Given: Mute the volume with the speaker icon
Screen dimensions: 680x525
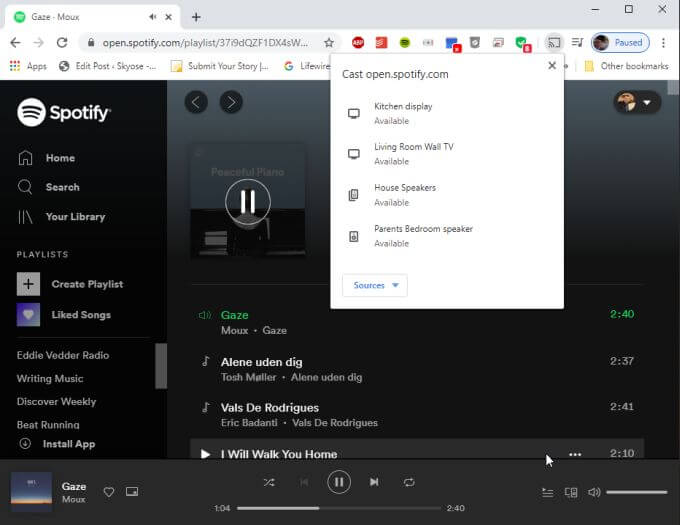Looking at the screenshot, I should [x=594, y=492].
